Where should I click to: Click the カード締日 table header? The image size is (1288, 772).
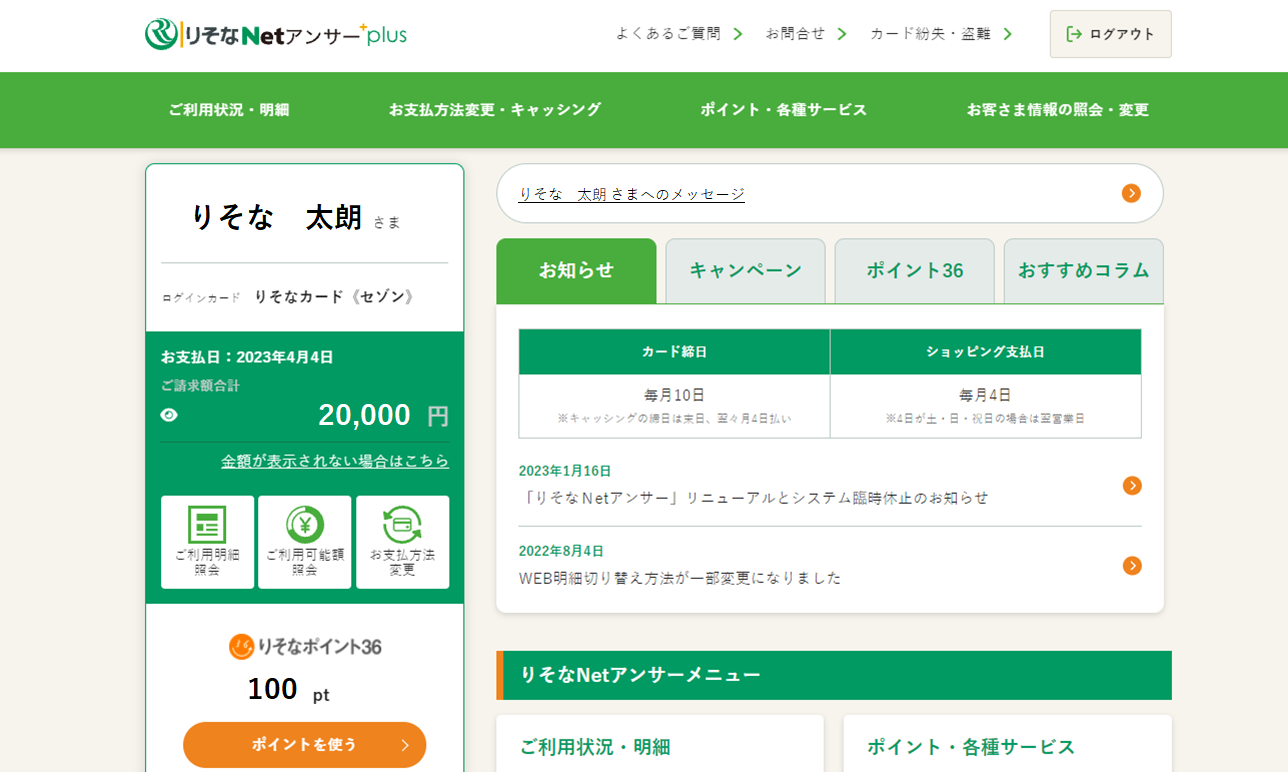coord(675,352)
